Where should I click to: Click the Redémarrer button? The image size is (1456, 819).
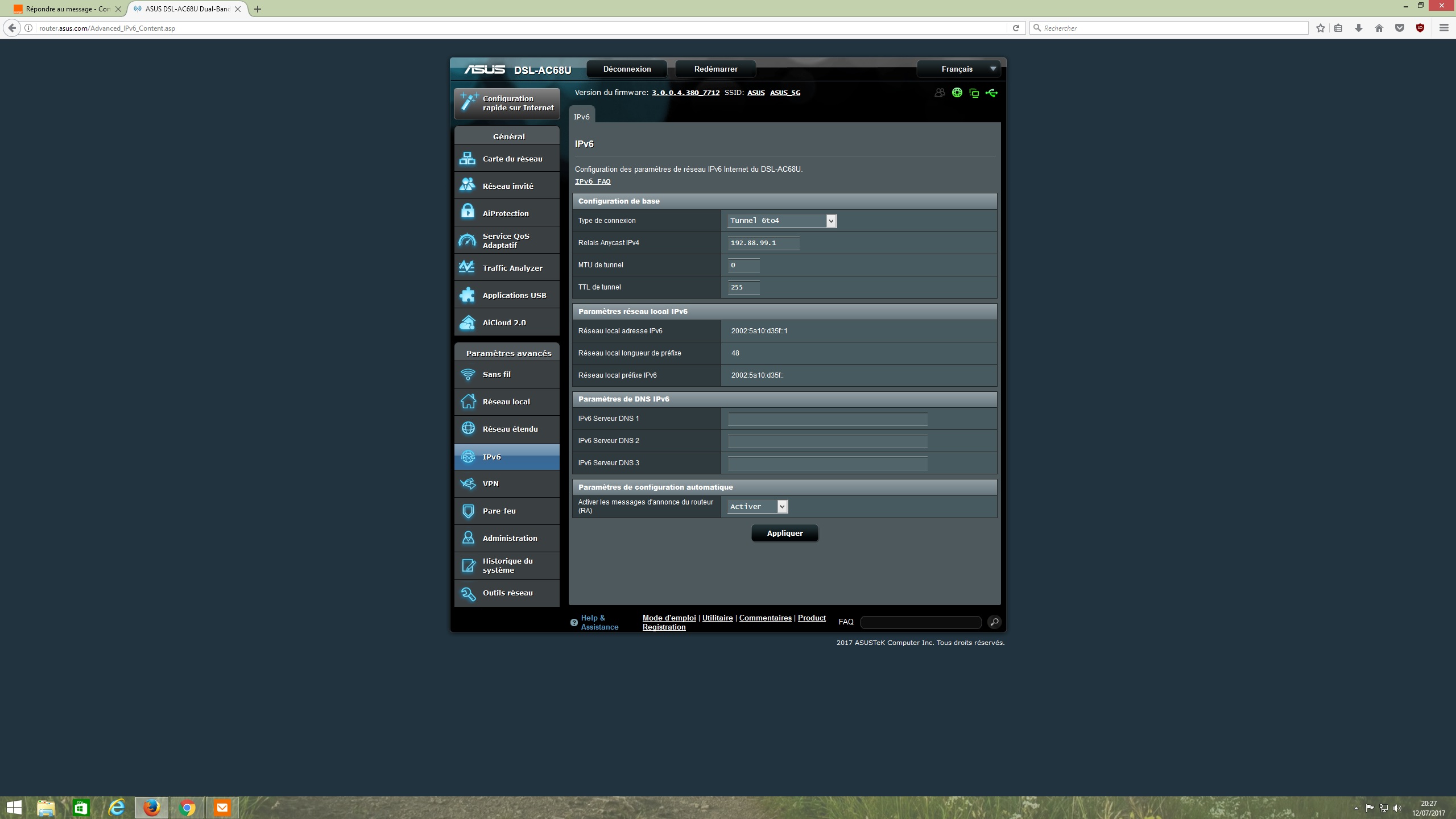[x=715, y=69]
